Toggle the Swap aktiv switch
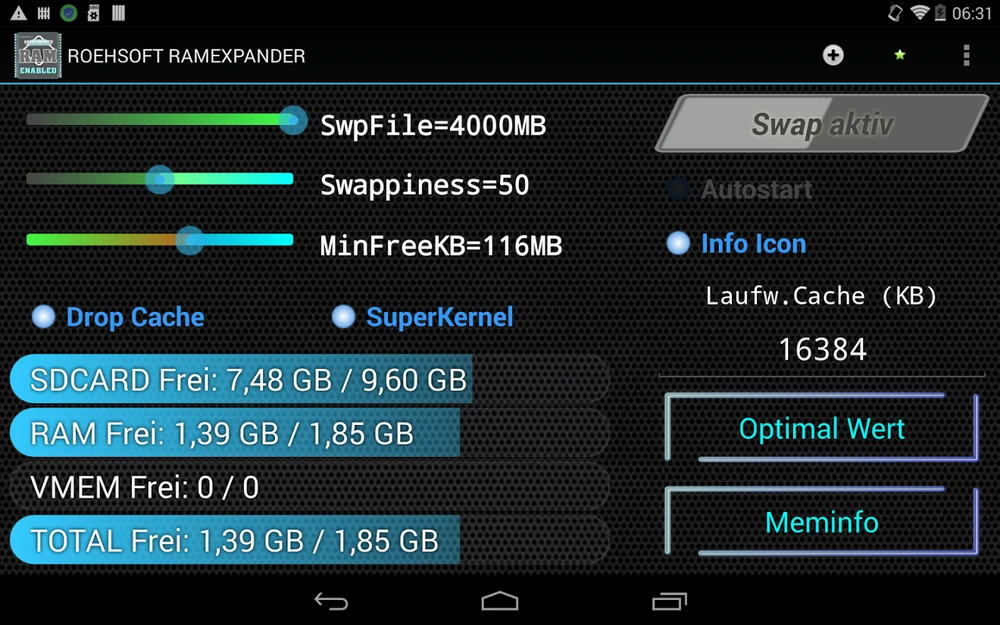This screenshot has width=1000, height=625. pos(822,124)
